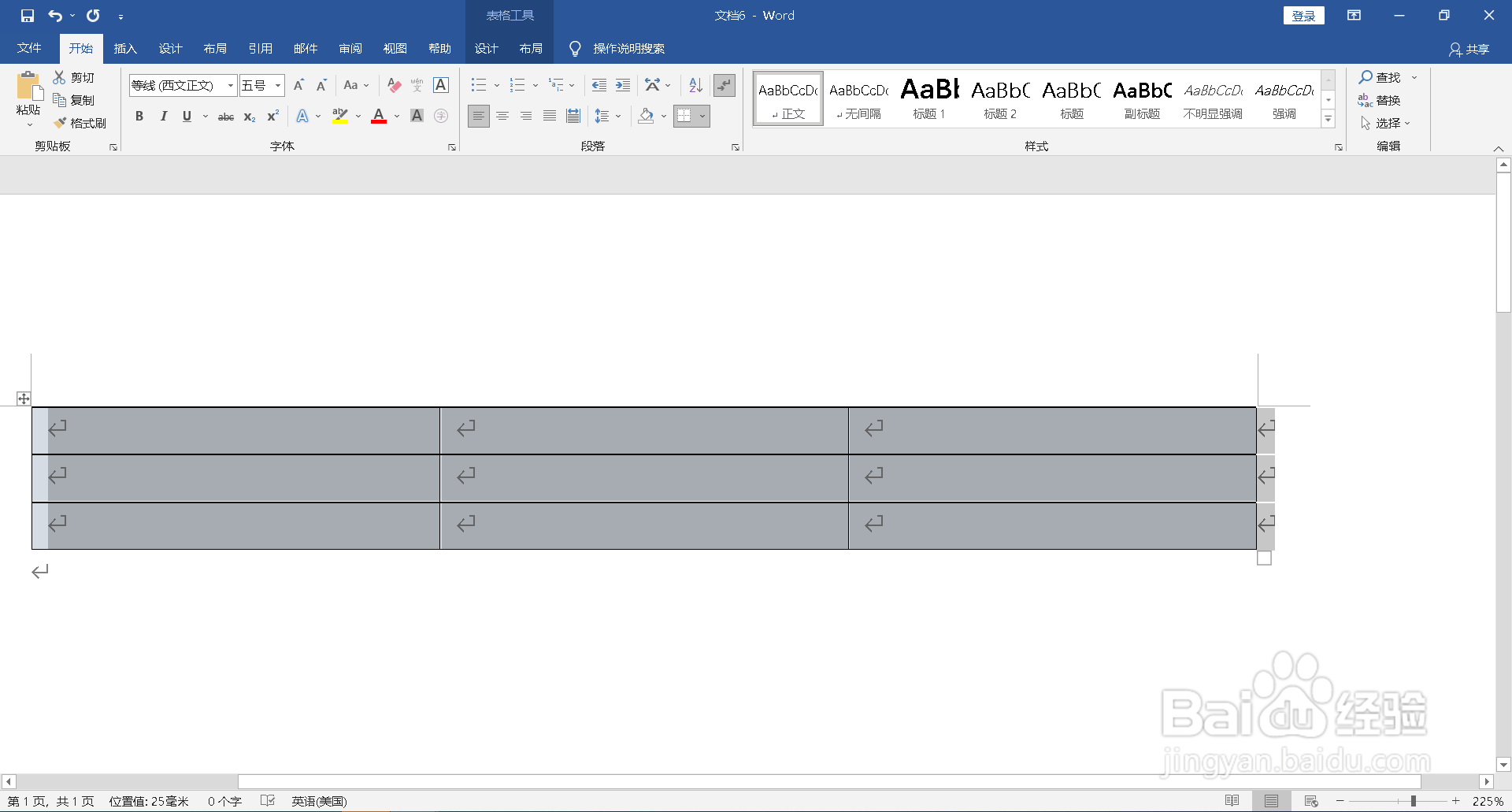This screenshot has width=1512, height=812.
Task: Open the font name dropdown
Action: (230, 85)
